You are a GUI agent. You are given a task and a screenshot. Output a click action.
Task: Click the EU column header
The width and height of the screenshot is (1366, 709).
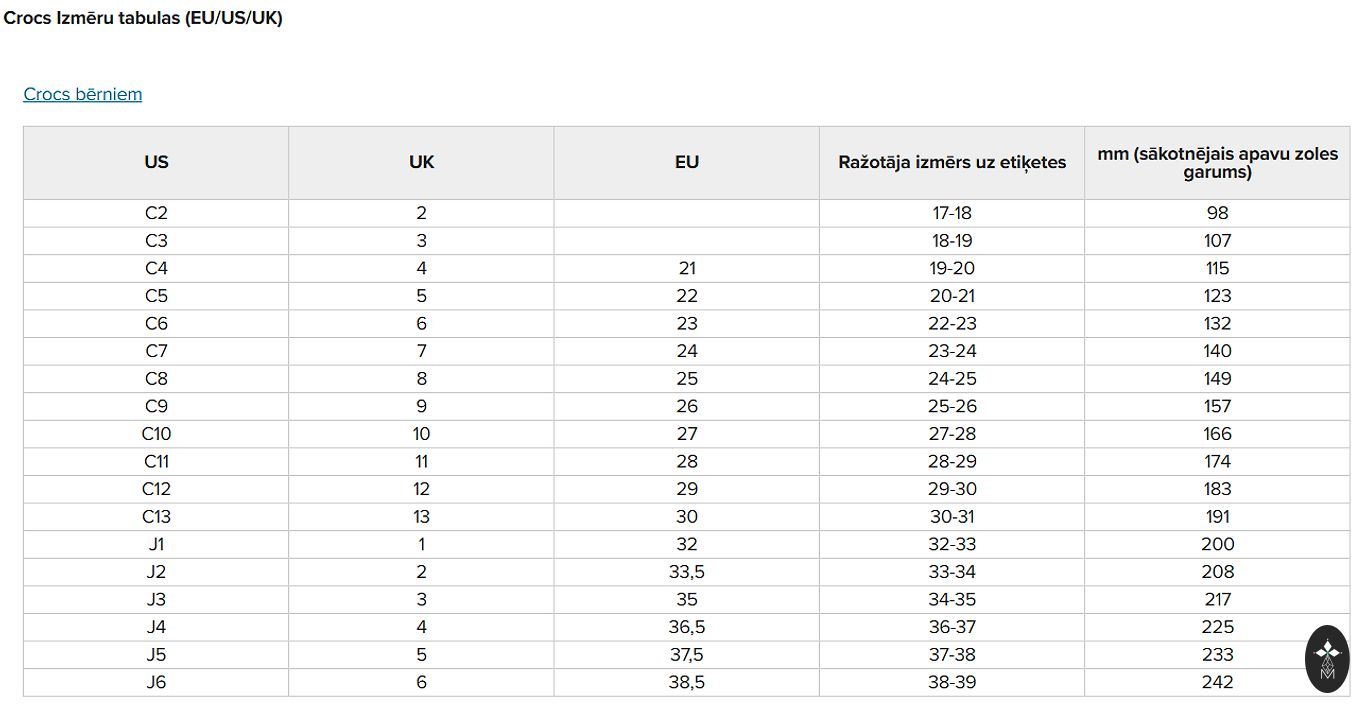(687, 162)
